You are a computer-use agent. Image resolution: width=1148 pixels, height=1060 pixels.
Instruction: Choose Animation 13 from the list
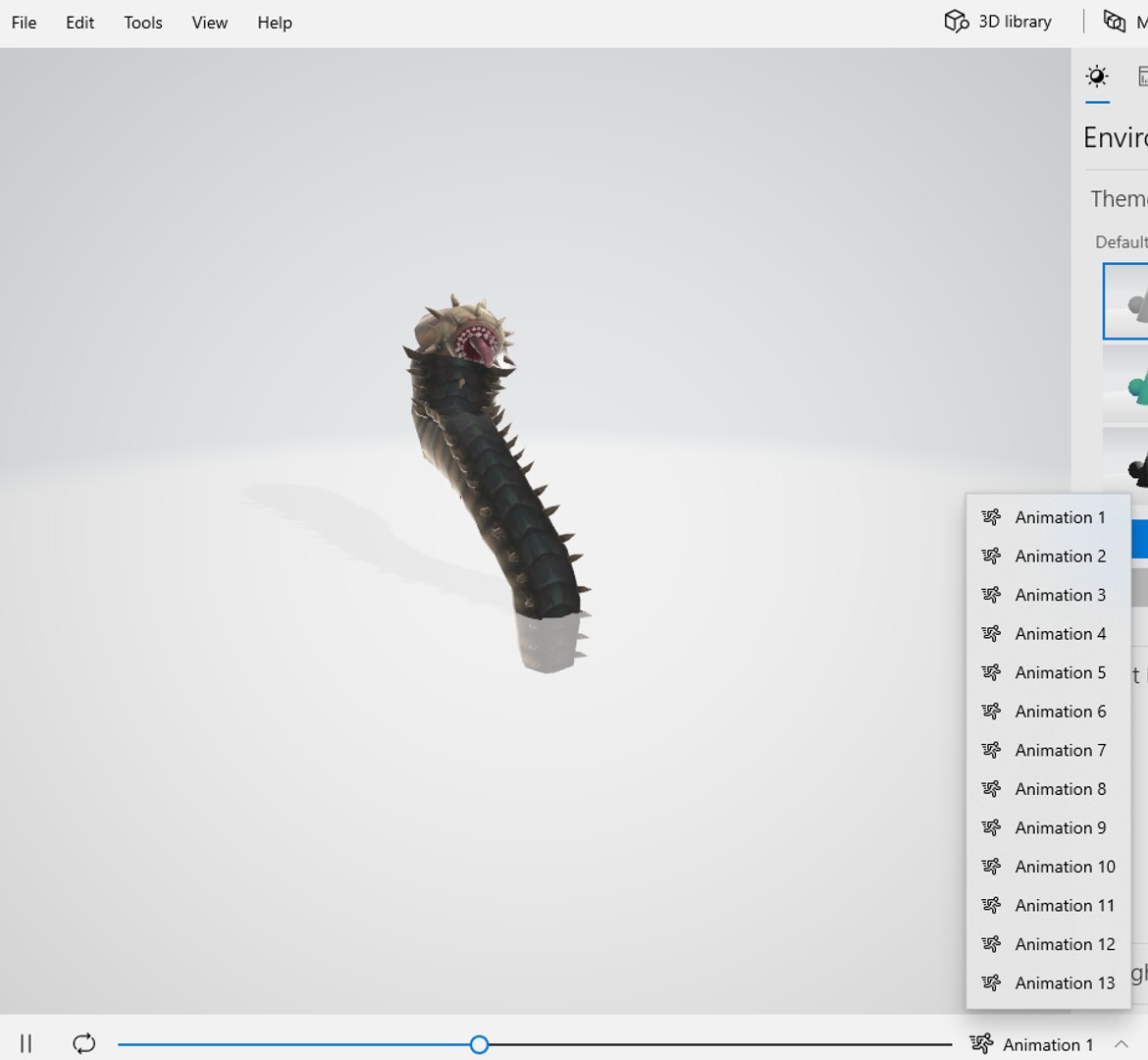click(1049, 983)
